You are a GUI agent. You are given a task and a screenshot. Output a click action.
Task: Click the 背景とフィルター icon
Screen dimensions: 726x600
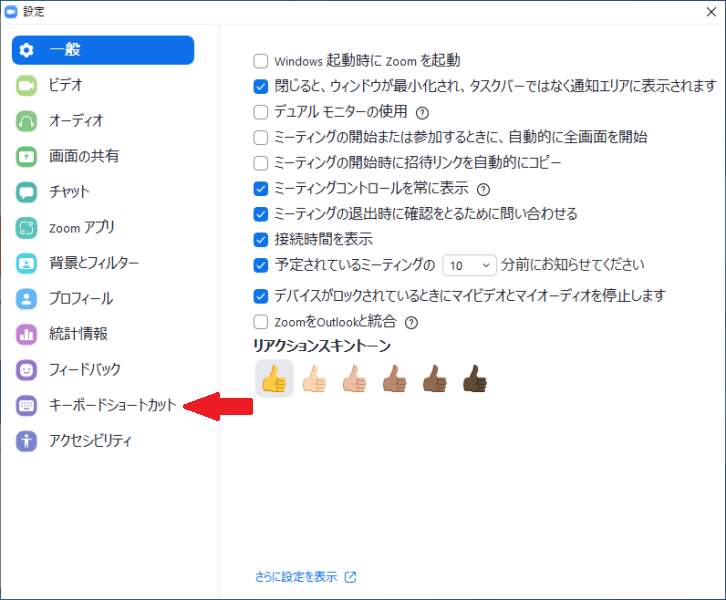[x=26, y=263]
